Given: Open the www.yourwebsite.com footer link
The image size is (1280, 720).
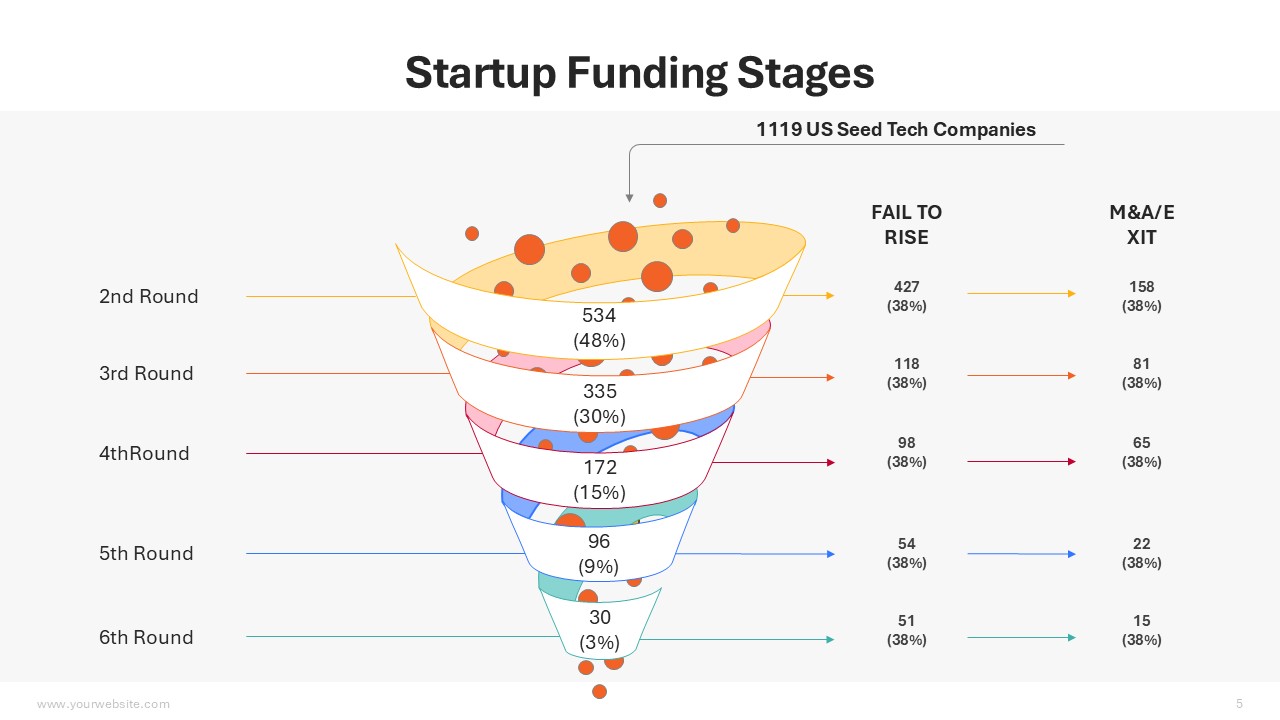Looking at the screenshot, I should (x=103, y=704).
